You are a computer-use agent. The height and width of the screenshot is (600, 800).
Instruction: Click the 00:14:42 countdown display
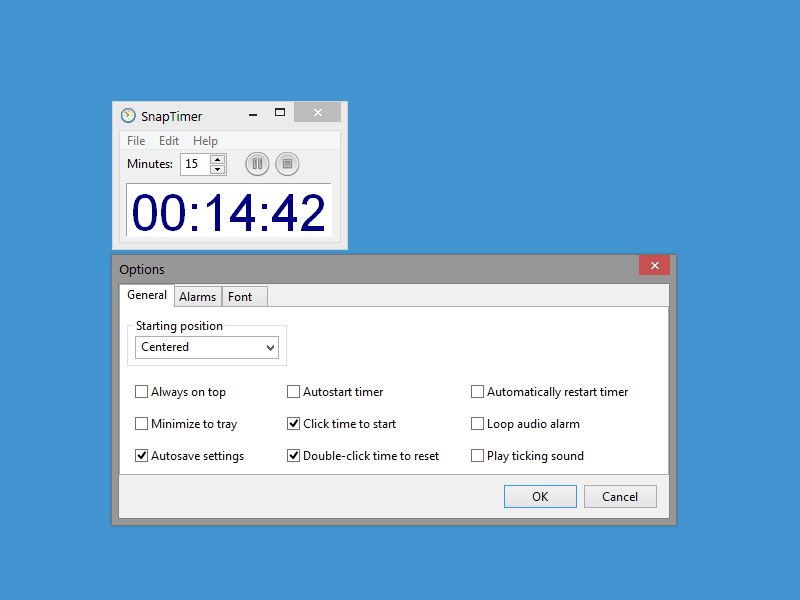[230, 211]
